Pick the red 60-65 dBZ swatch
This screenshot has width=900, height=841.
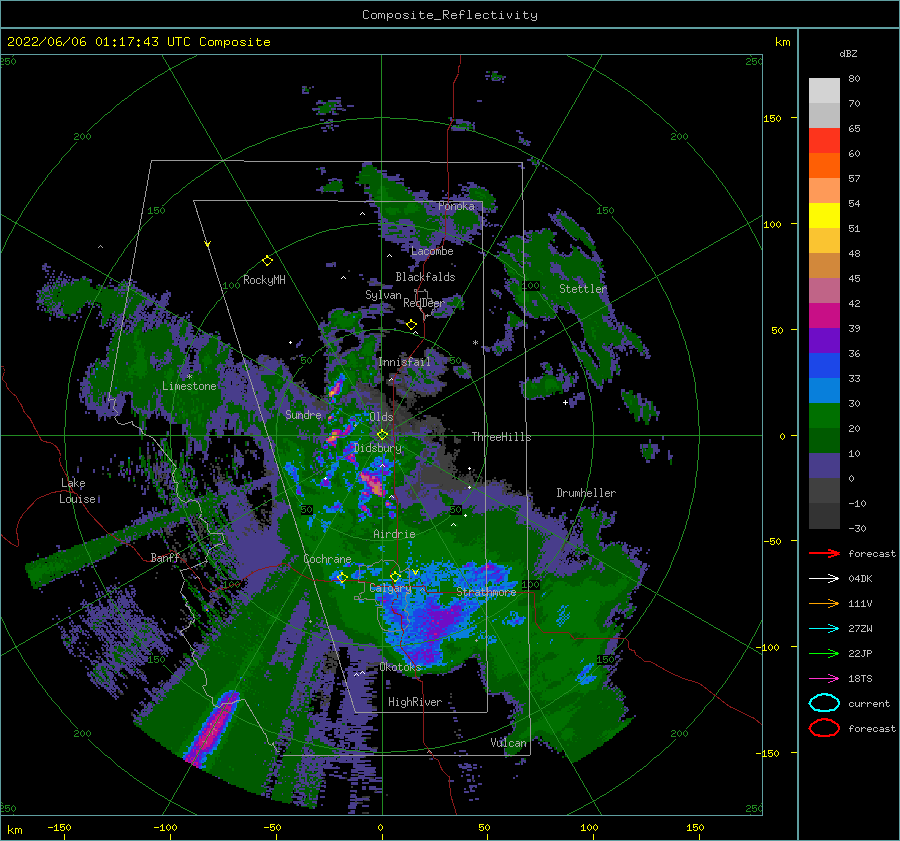coord(824,141)
